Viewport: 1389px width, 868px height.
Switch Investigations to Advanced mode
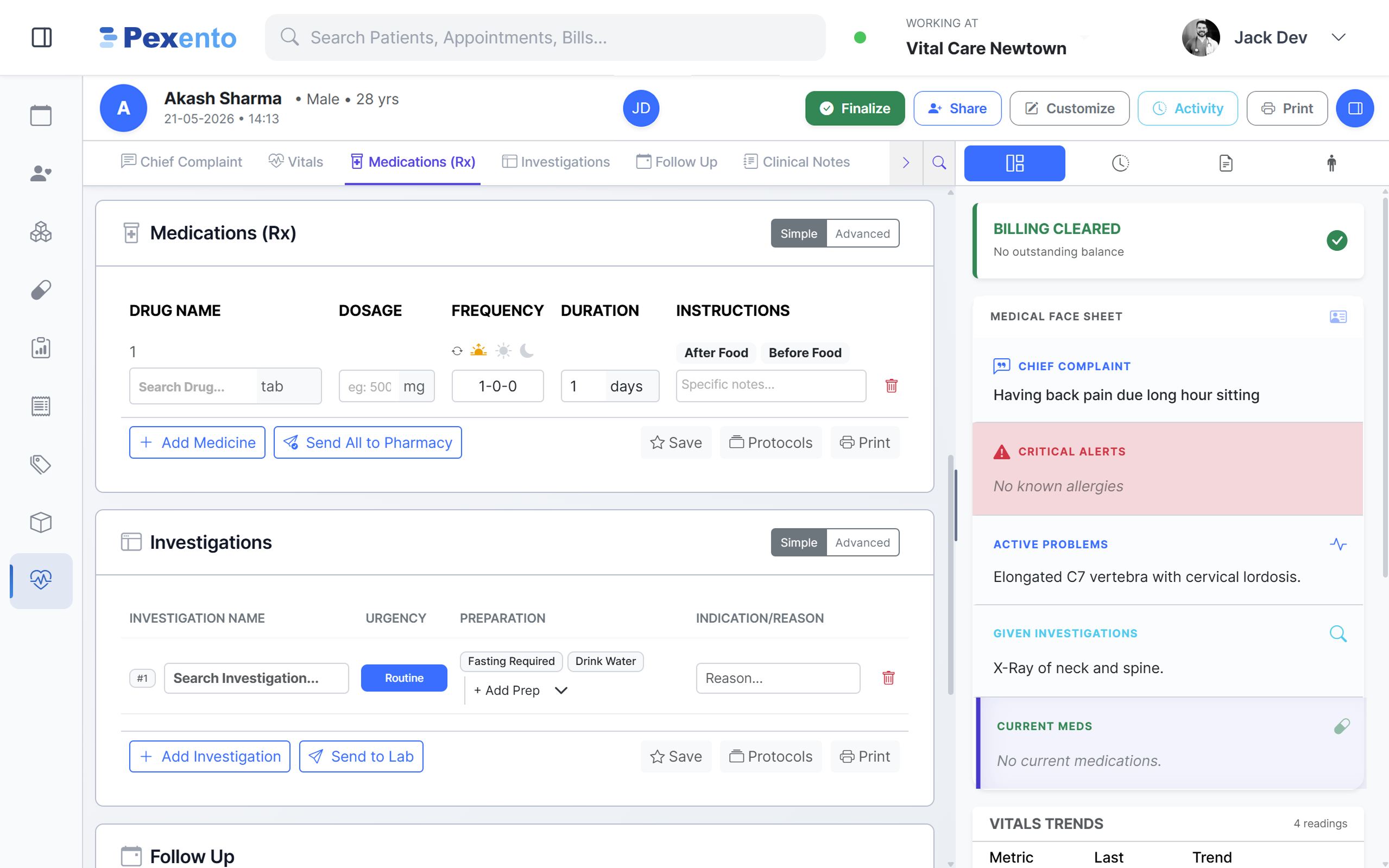click(862, 542)
